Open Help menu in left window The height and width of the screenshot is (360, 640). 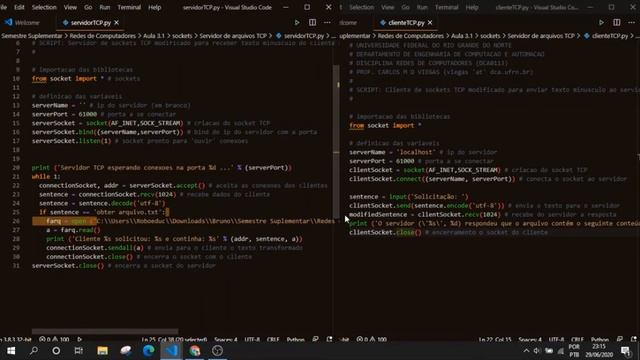coord(154,7)
